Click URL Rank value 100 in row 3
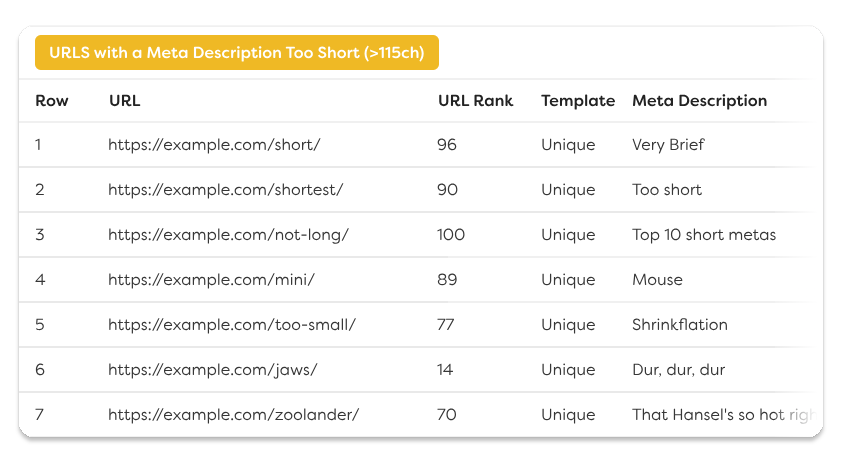This screenshot has height=461, width=847. coord(451,235)
